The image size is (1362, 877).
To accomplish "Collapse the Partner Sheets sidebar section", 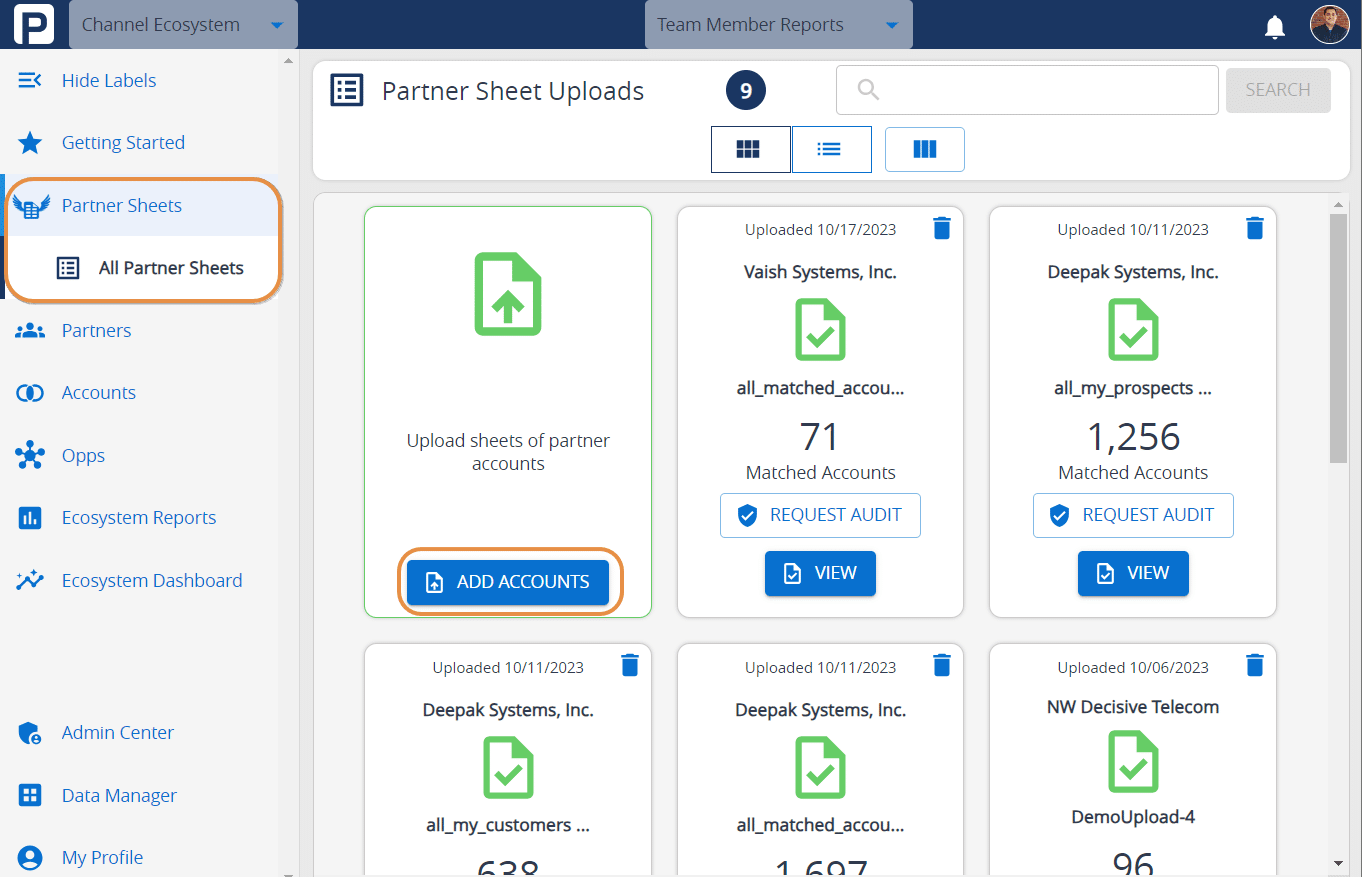I will pyautogui.click(x=122, y=205).
